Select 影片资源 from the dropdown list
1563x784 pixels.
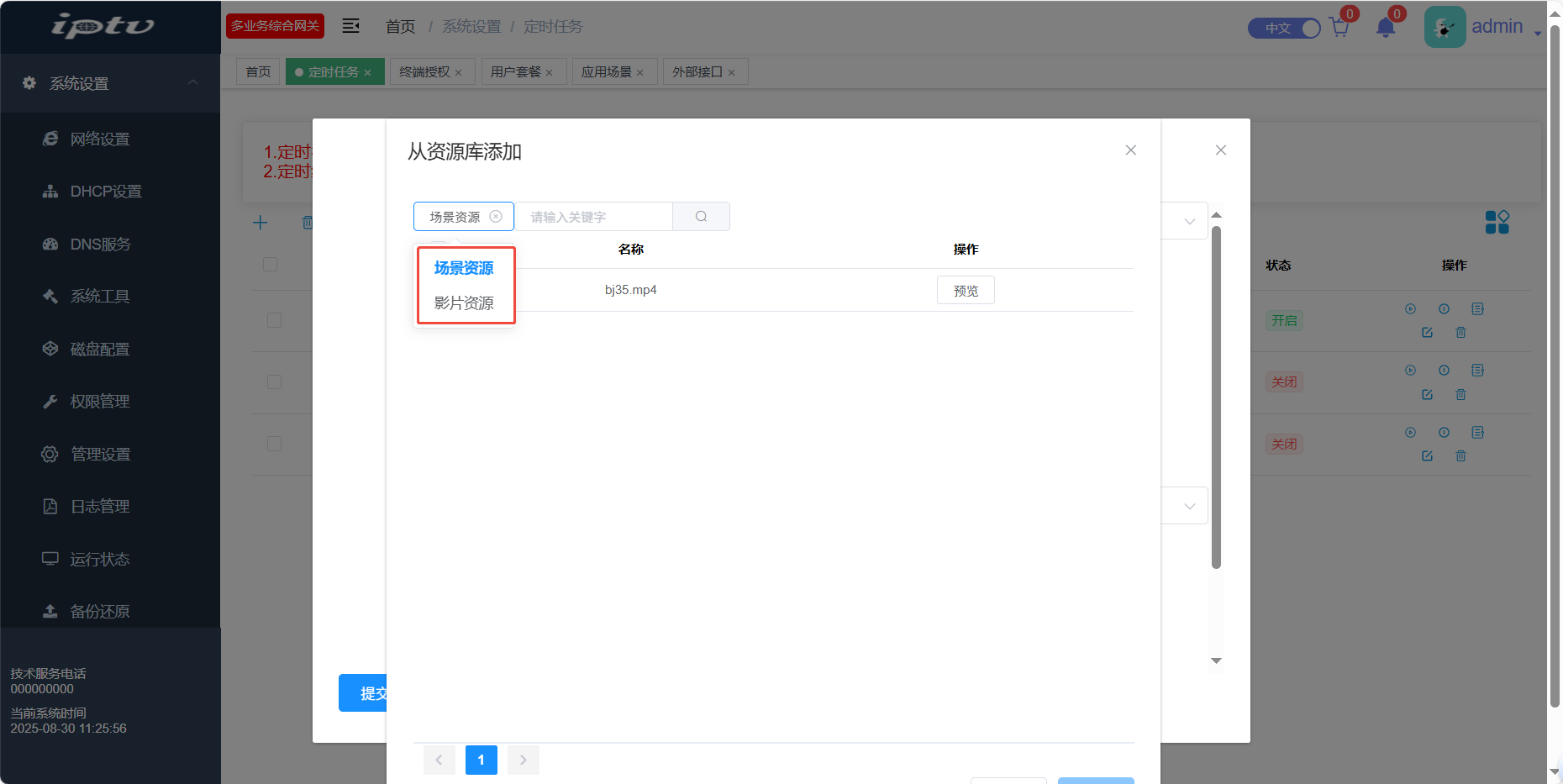pos(464,303)
